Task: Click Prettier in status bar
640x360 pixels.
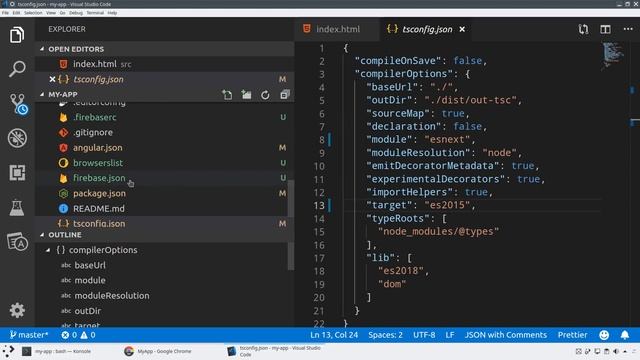Action: click(x=572, y=335)
